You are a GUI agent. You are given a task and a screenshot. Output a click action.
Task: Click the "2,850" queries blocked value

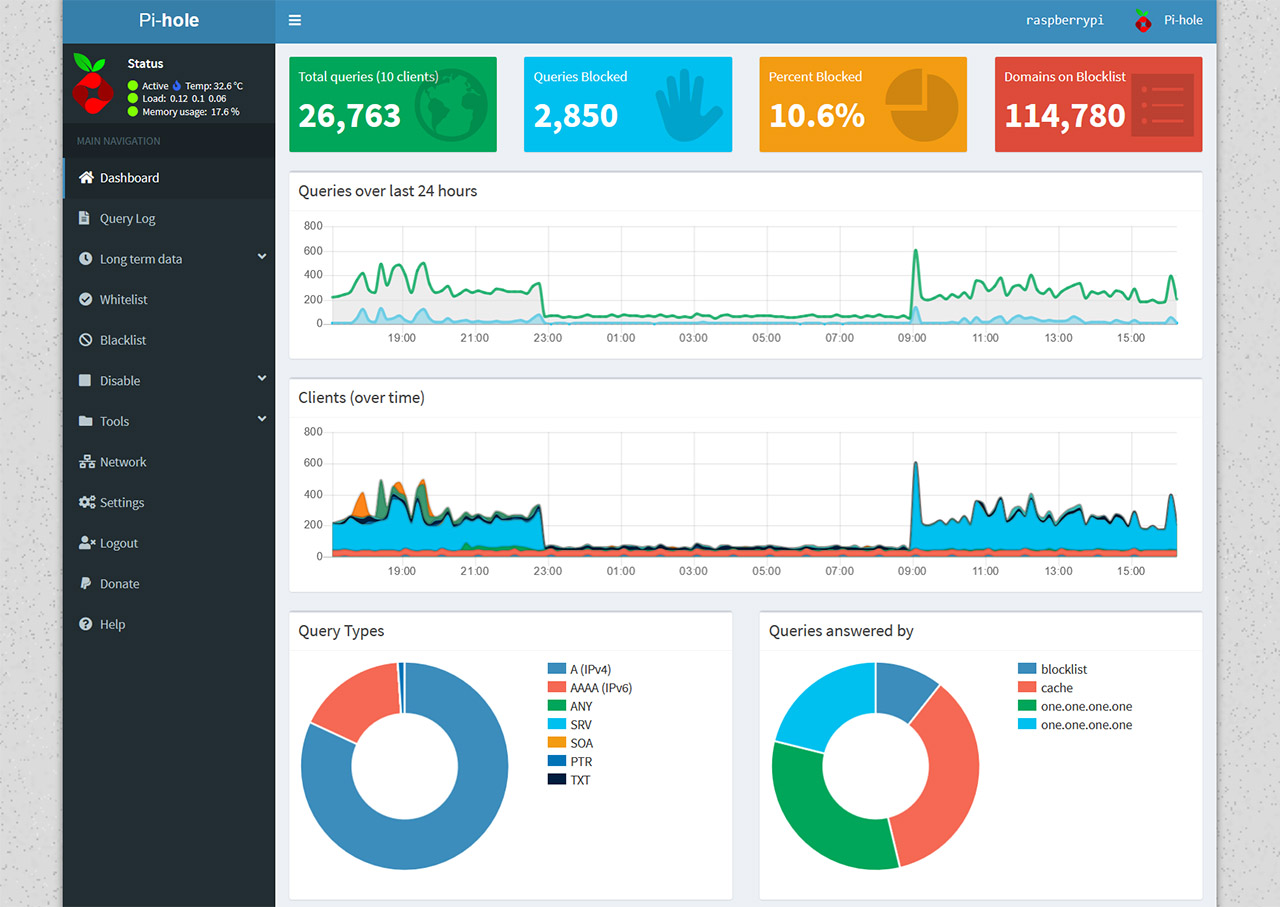coord(576,116)
